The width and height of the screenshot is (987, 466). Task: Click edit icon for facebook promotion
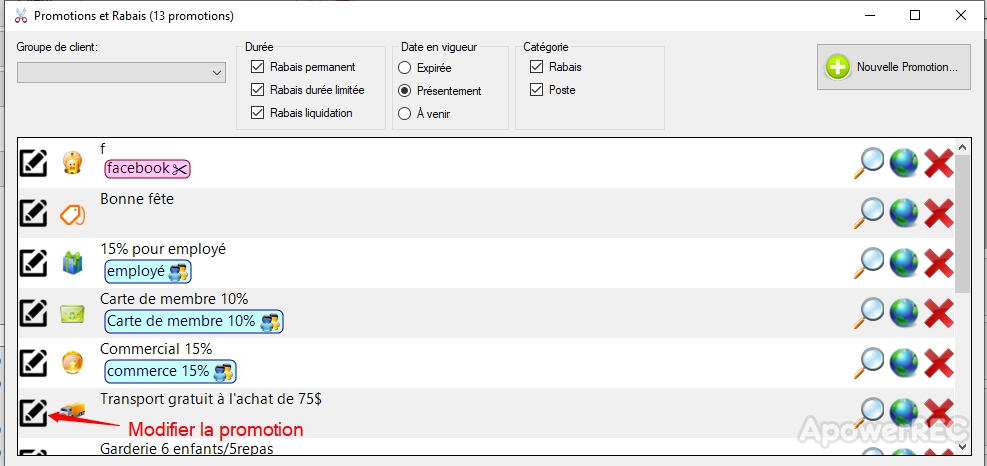tap(33, 162)
